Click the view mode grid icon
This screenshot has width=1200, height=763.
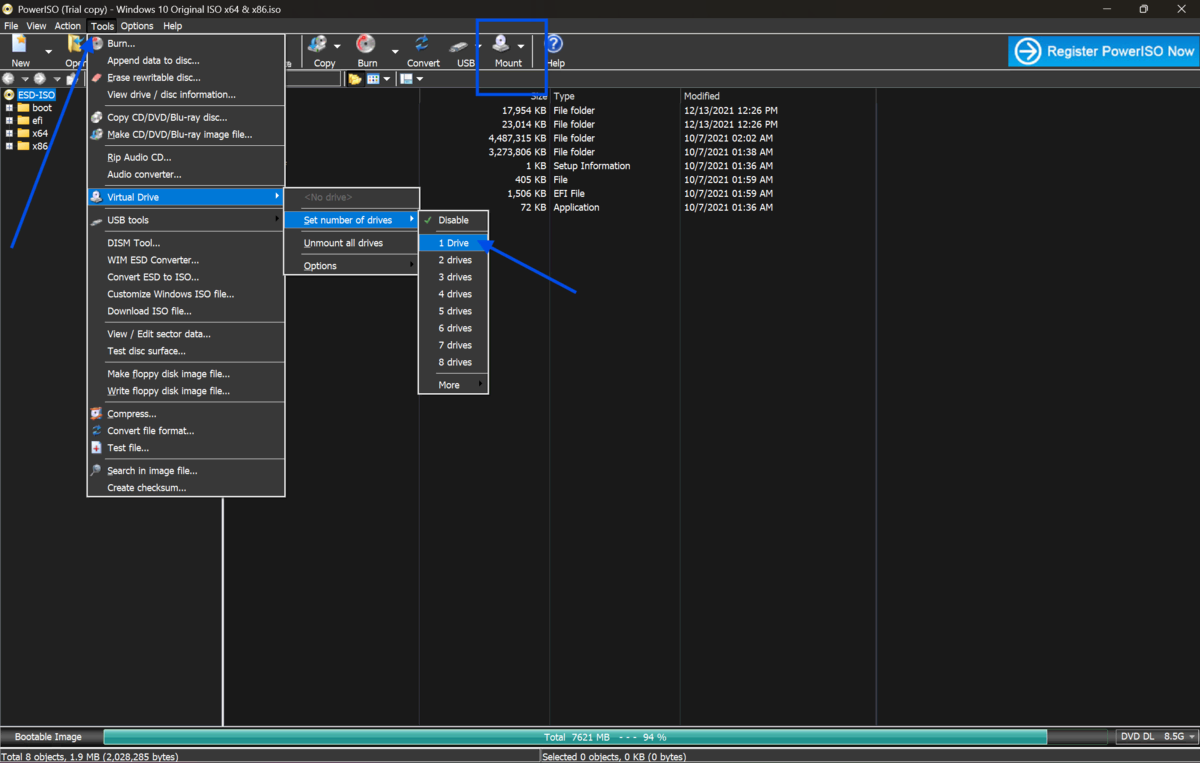373,79
